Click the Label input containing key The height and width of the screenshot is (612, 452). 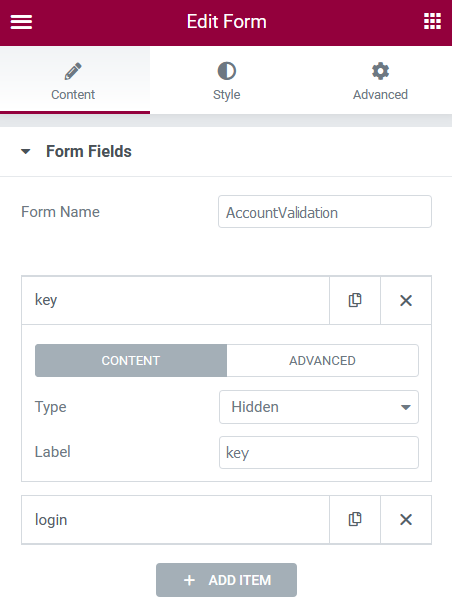pos(319,452)
